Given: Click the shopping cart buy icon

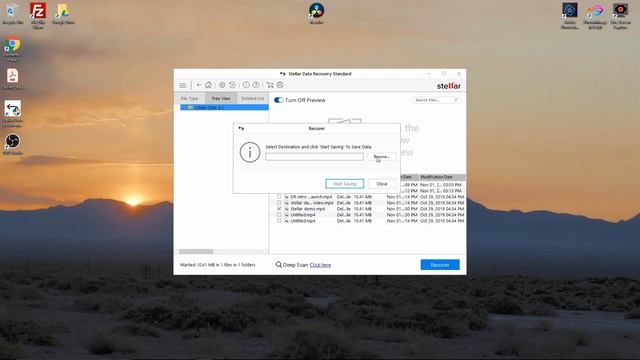Looking at the screenshot, I should [x=270, y=85].
